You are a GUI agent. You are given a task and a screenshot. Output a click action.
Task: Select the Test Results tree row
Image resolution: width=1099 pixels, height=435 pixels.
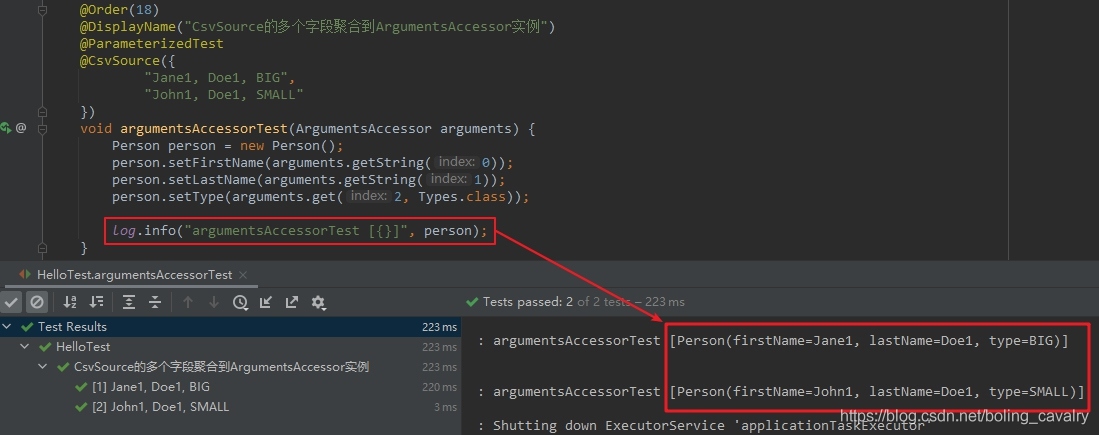(x=231, y=326)
